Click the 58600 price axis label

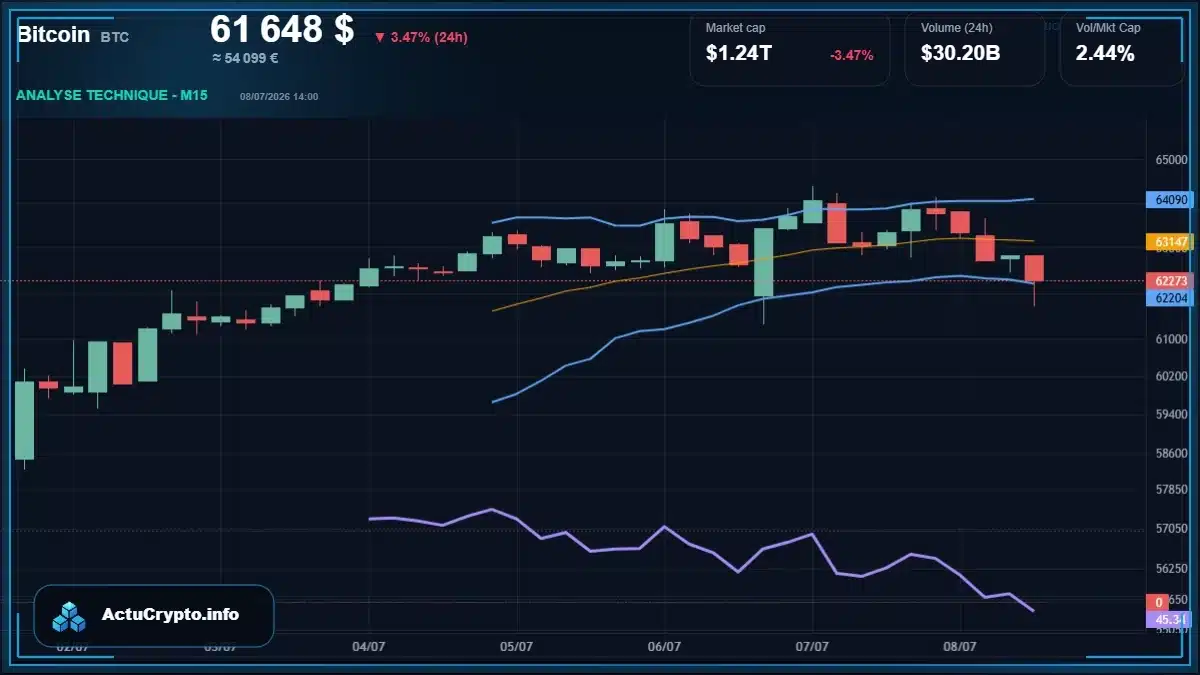pyautogui.click(x=1171, y=453)
